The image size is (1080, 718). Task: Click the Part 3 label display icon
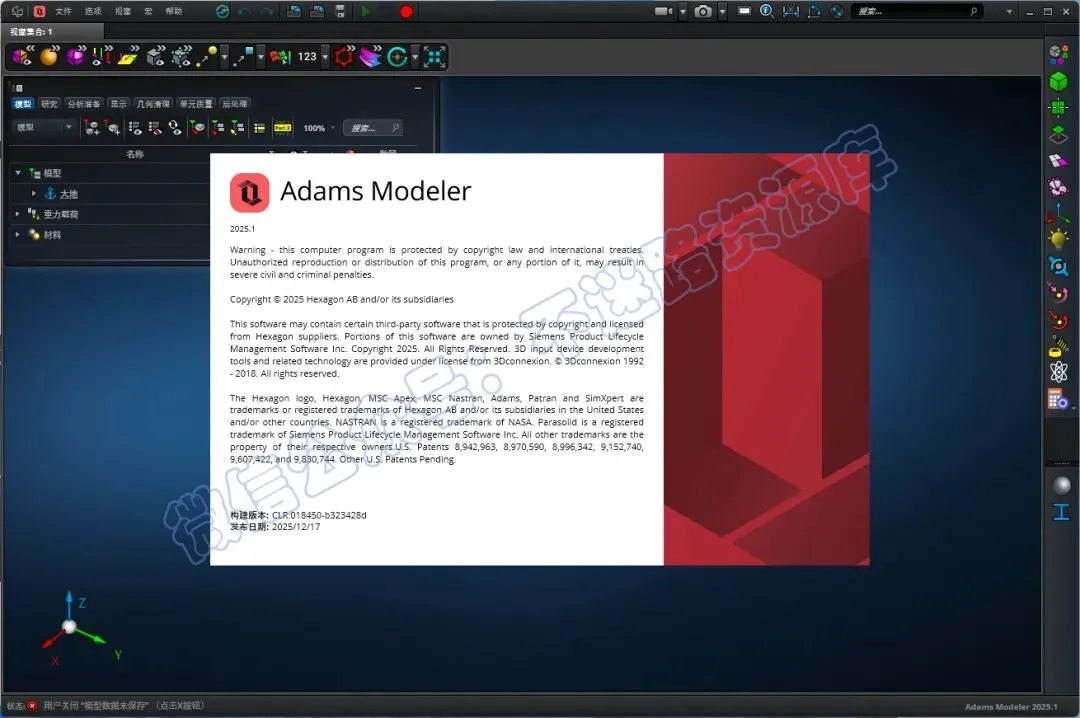click(282, 128)
